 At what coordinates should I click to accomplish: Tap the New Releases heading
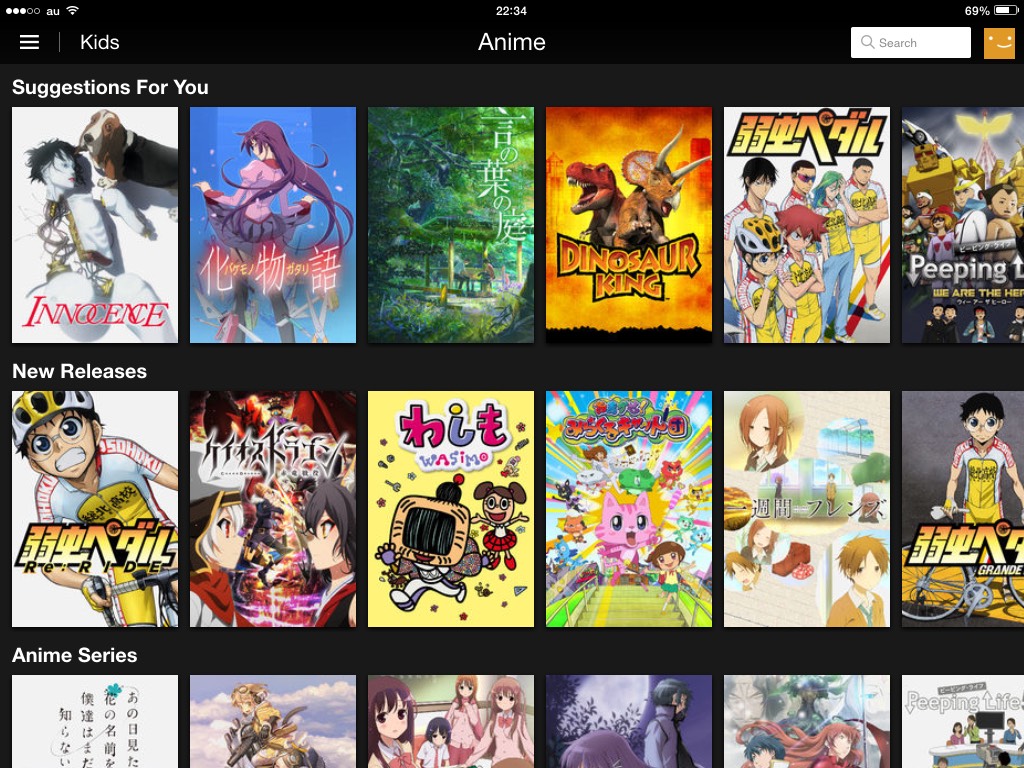(80, 371)
